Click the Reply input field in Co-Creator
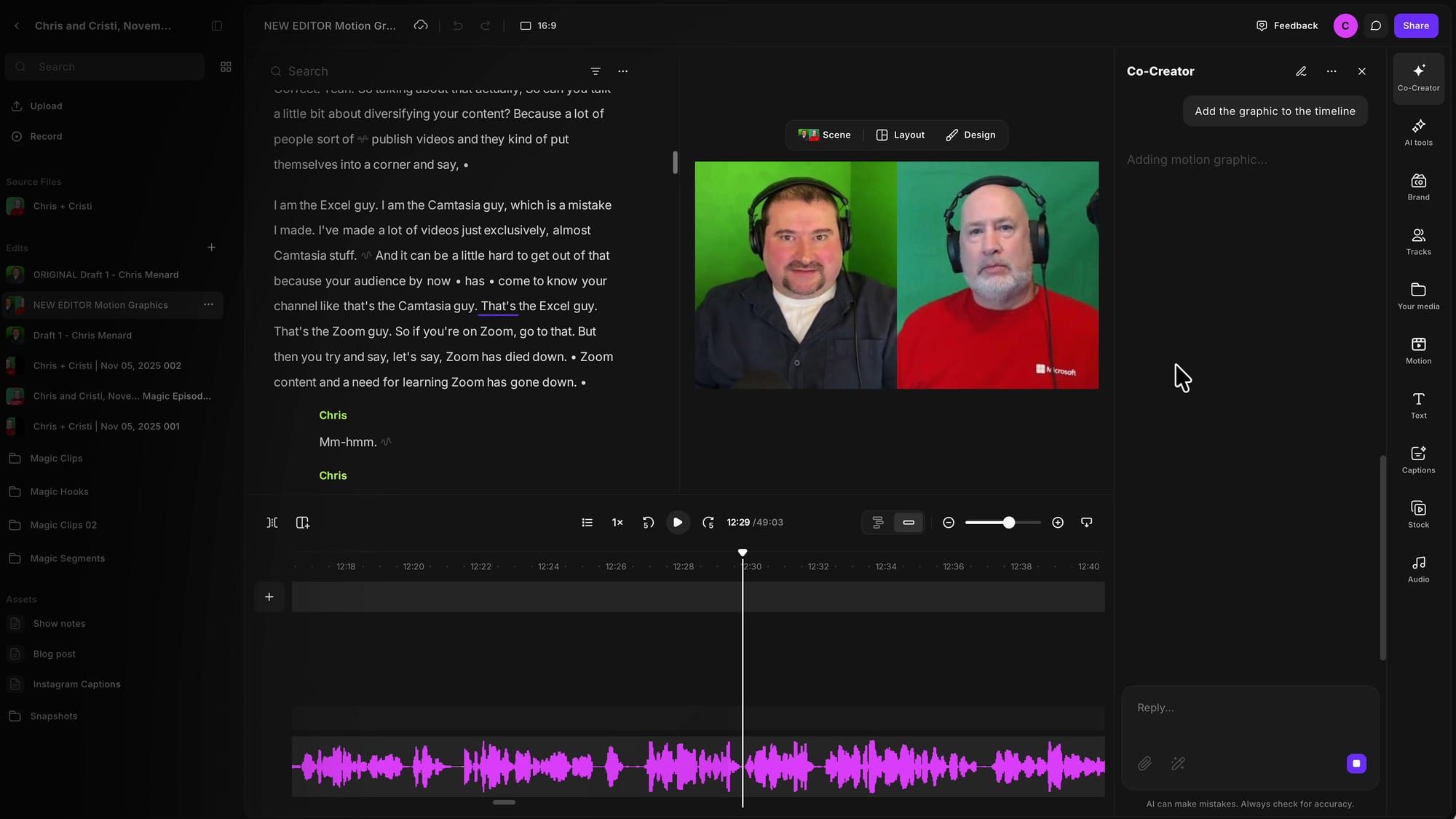This screenshot has height=819, width=1456. pos(1249,708)
